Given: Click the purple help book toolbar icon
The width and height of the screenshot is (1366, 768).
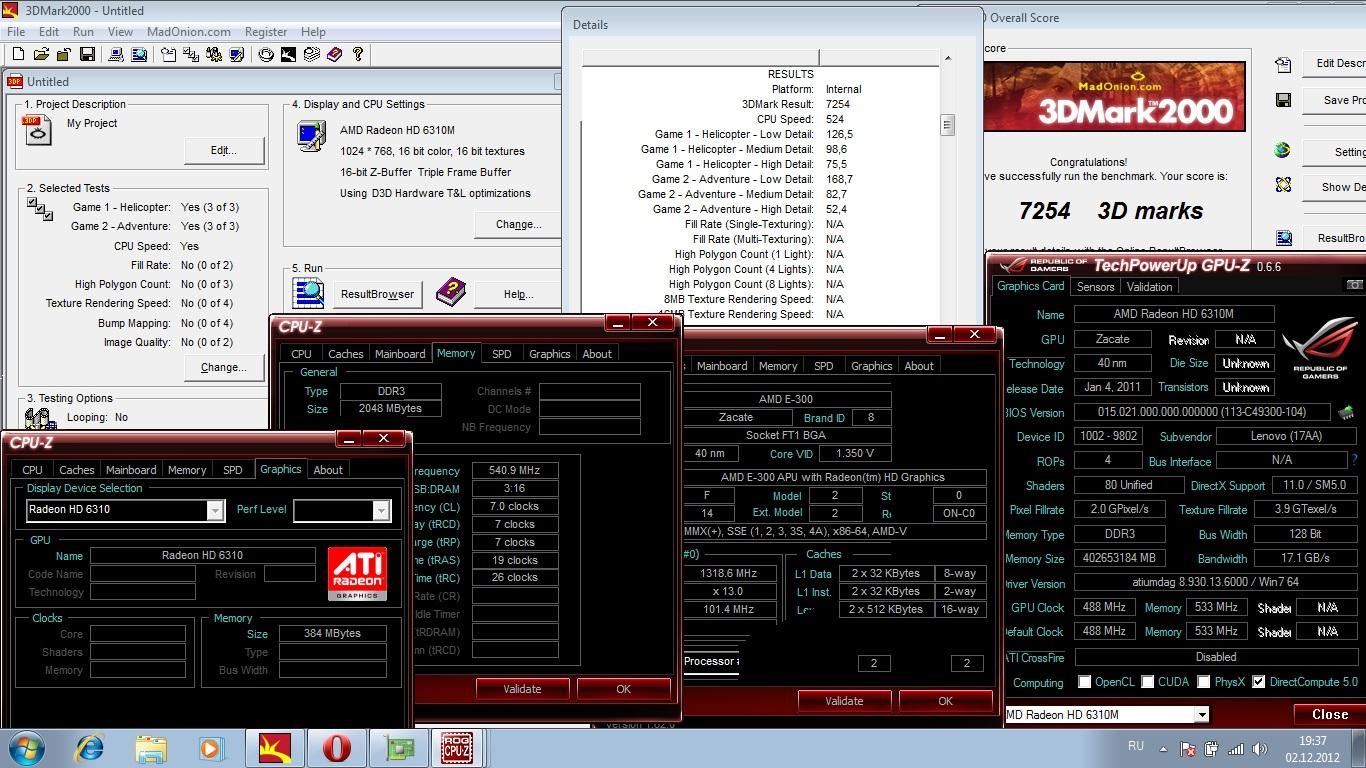Looking at the screenshot, I should click(334, 54).
